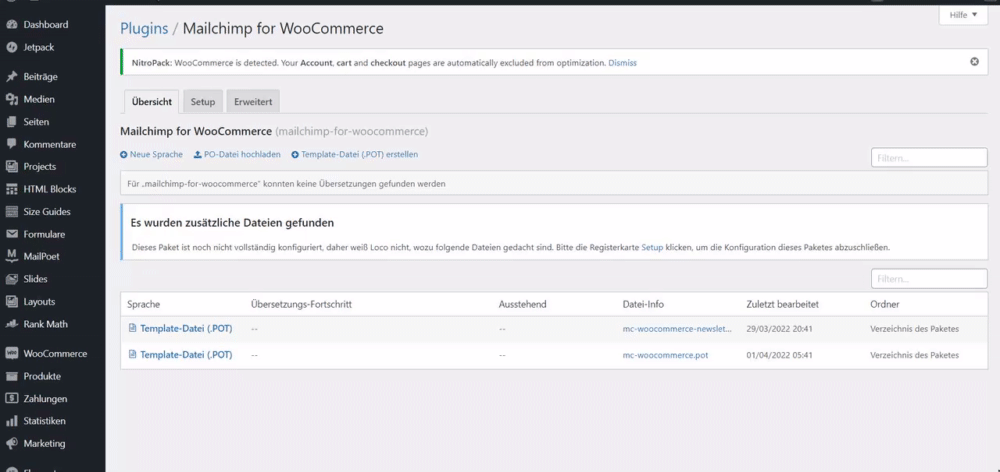This screenshot has height=472, width=1000.
Task: Click the Rank Math chart icon
Action: tap(11, 324)
